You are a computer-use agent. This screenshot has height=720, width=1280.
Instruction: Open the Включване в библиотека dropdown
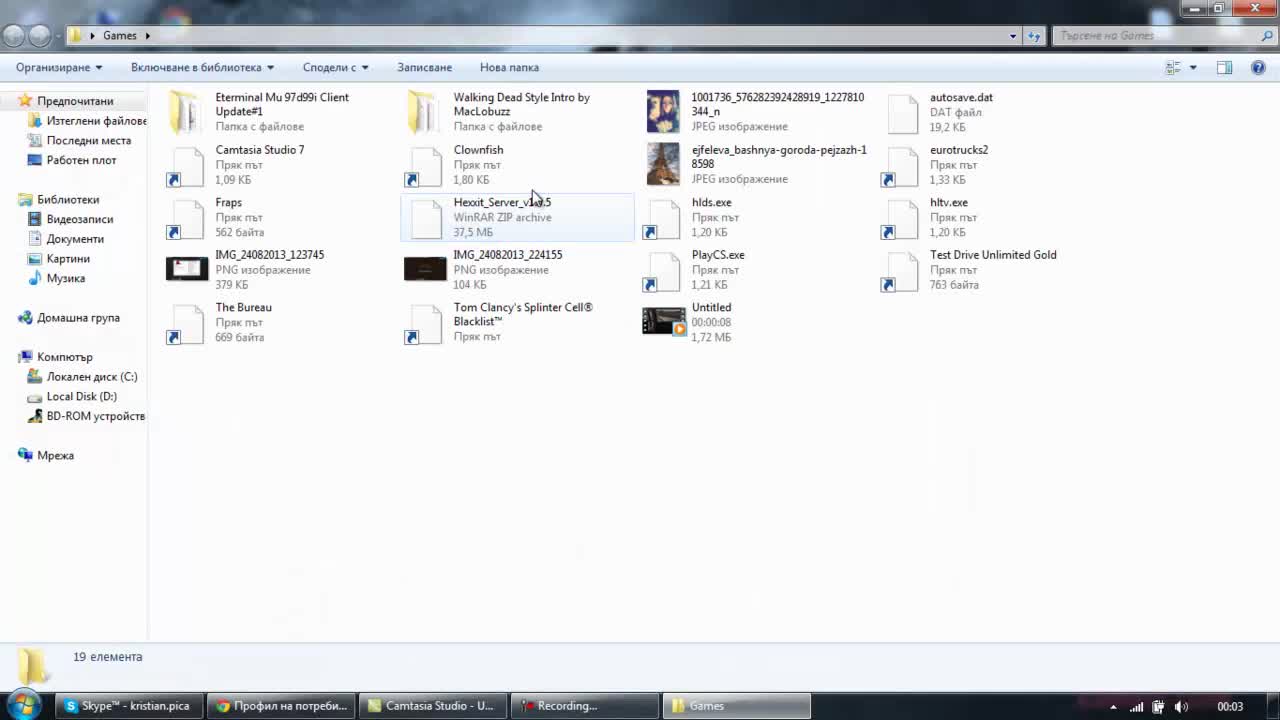pyautogui.click(x=203, y=67)
